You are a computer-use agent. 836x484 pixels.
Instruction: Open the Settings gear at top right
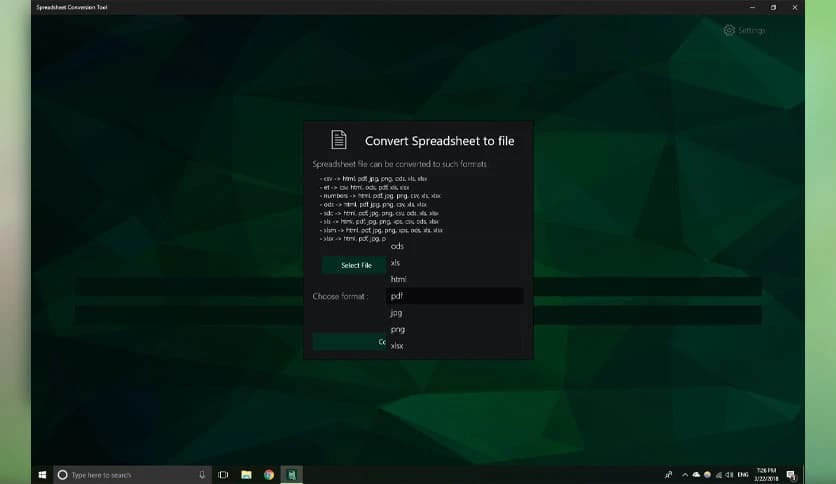tap(729, 30)
